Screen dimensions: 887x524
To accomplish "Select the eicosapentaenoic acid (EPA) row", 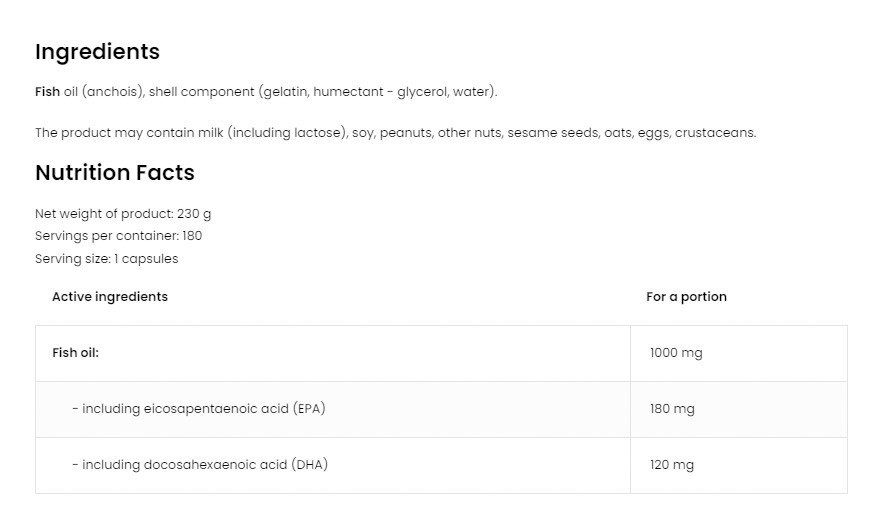I will click(x=199, y=409).
